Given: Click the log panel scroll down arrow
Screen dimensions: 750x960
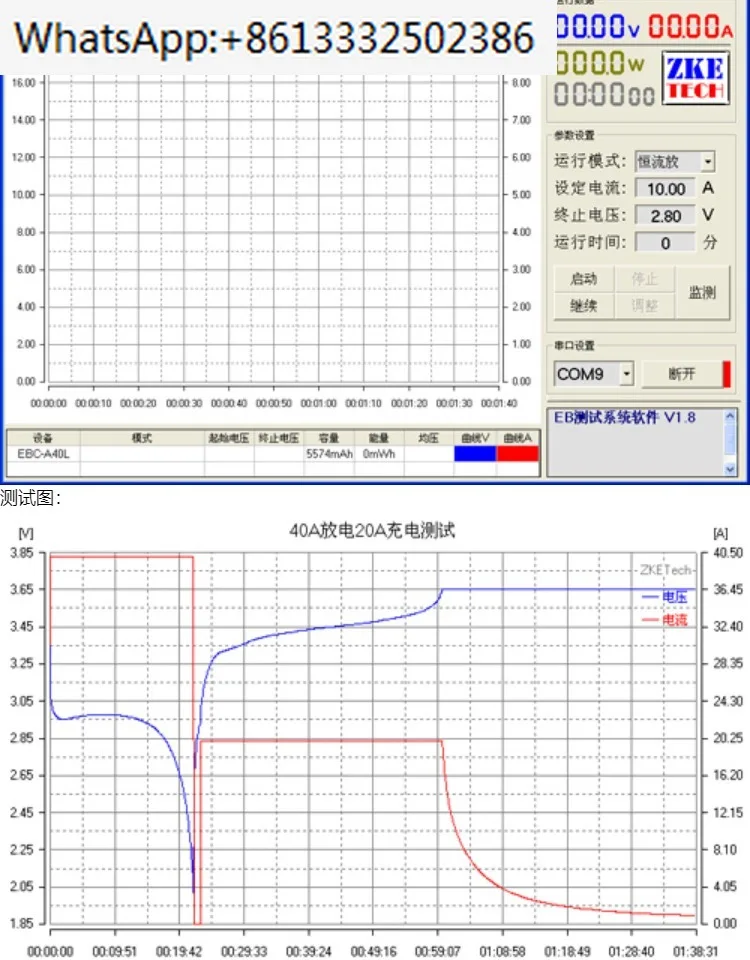Looking at the screenshot, I should point(730,469).
